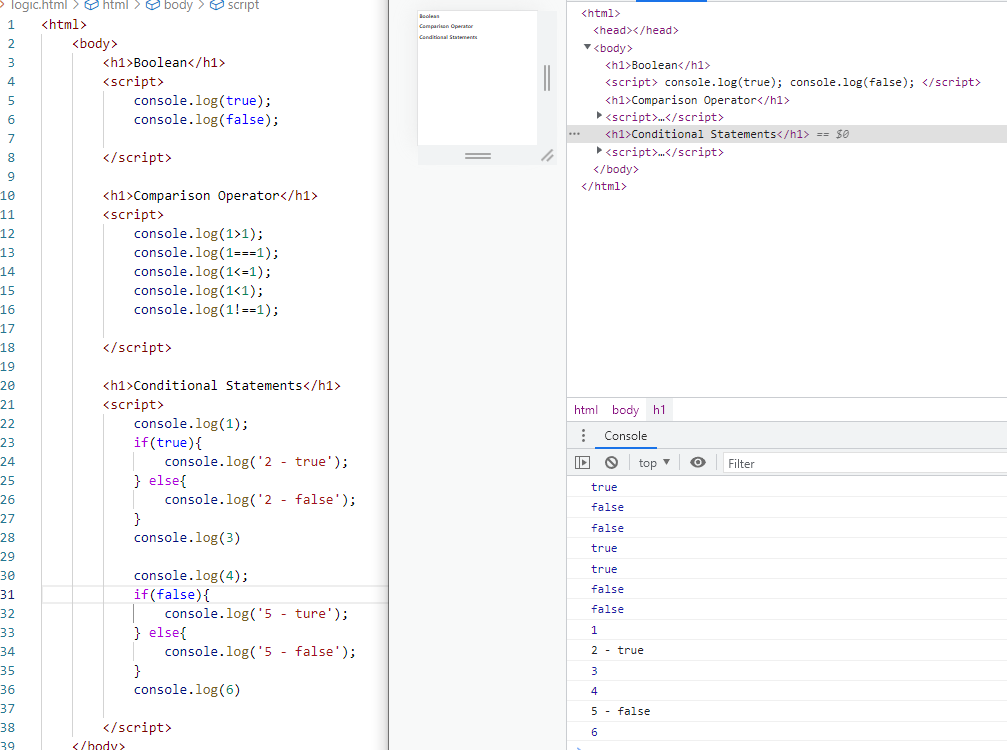
Task: Click the Comparison Operator h1 line in editor
Action: [x=210, y=195]
